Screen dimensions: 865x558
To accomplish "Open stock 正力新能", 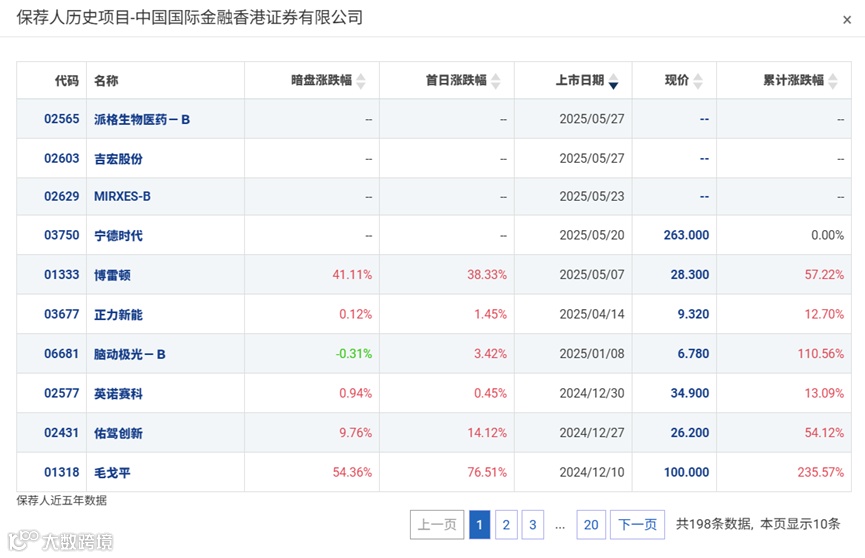I will point(118,315).
